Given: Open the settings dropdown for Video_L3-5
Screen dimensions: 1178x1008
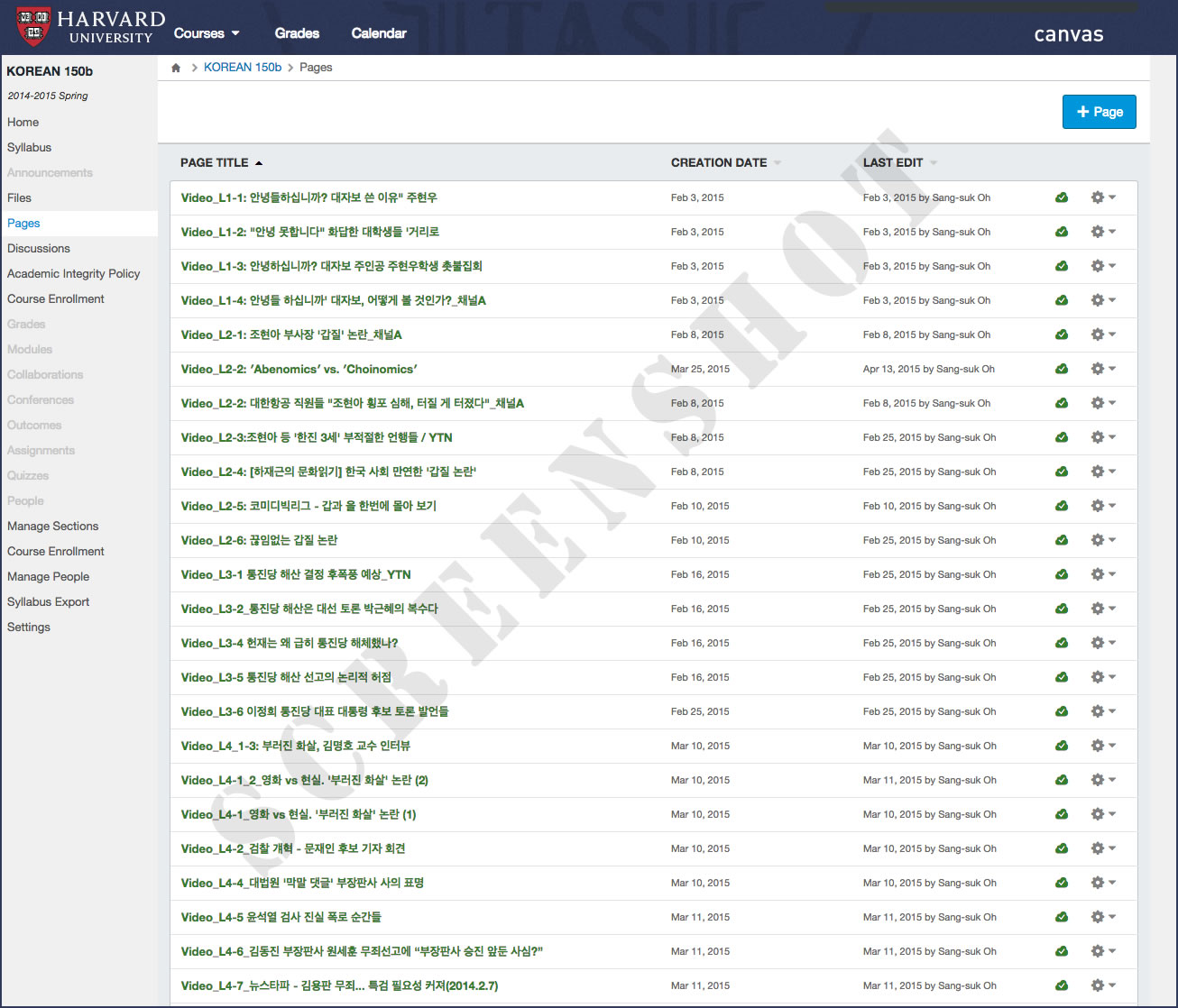Looking at the screenshot, I should (x=1103, y=677).
